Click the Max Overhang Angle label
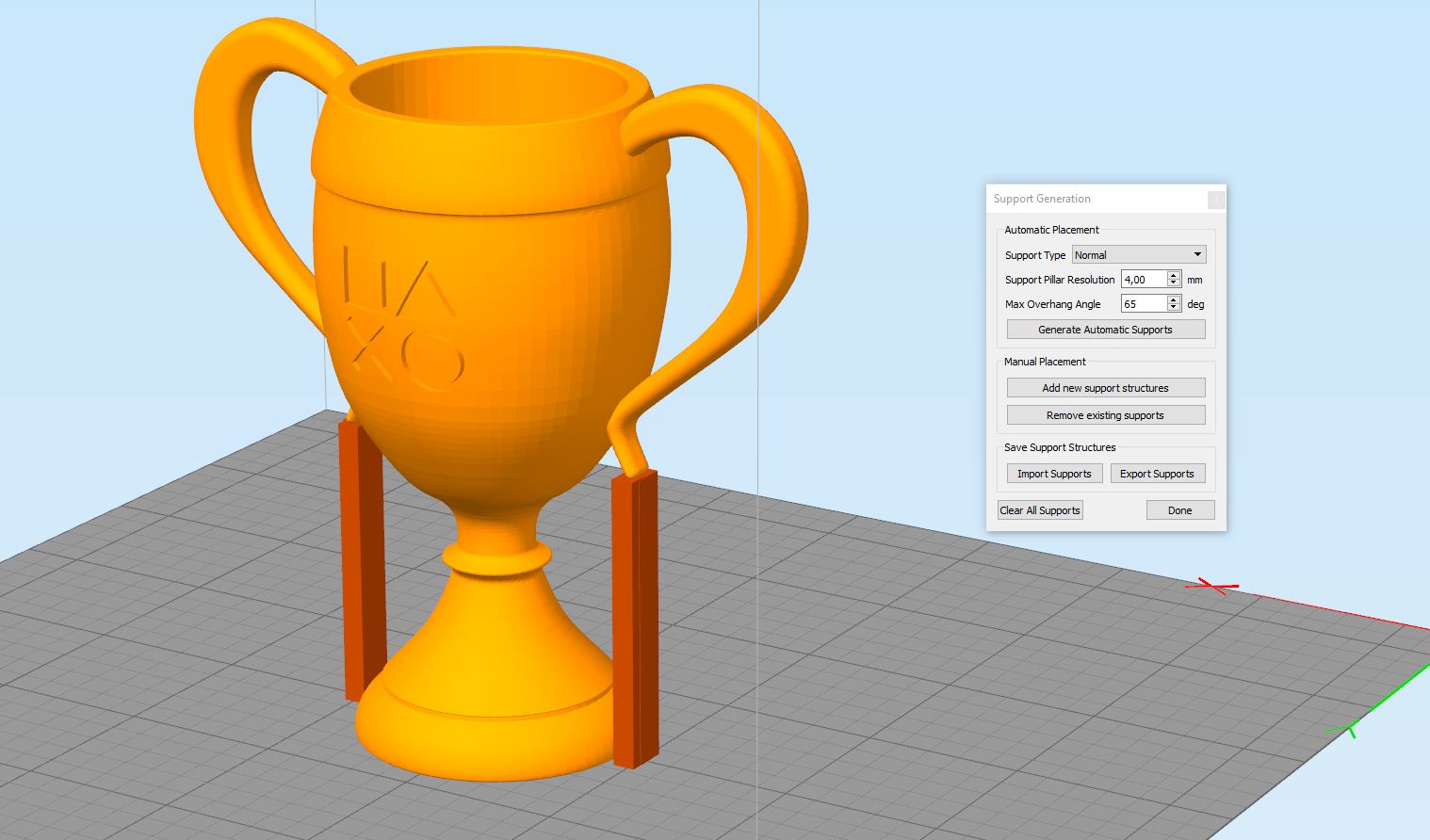This screenshot has width=1430, height=840. click(x=1052, y=304)
